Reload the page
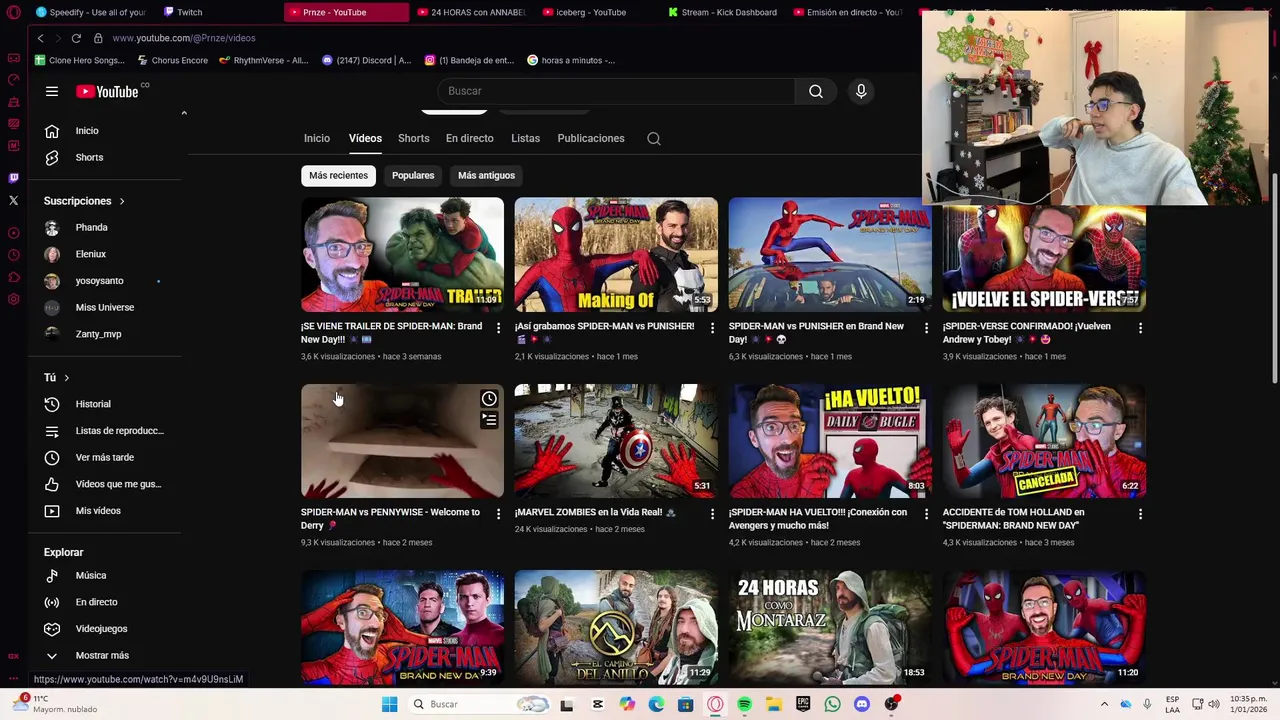 point(76,38)
